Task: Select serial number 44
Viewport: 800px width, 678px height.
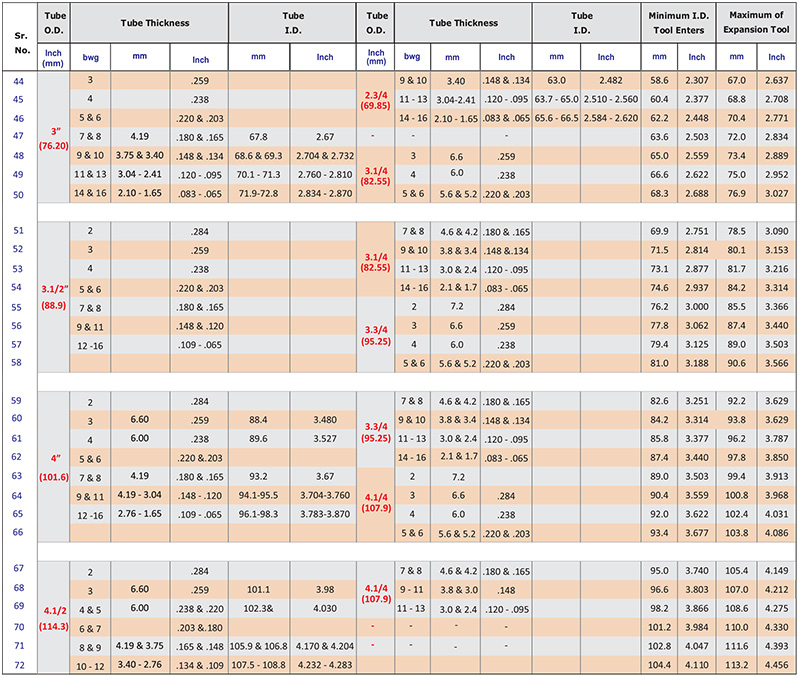Action: pyautogui.click(x=18, y=81)
